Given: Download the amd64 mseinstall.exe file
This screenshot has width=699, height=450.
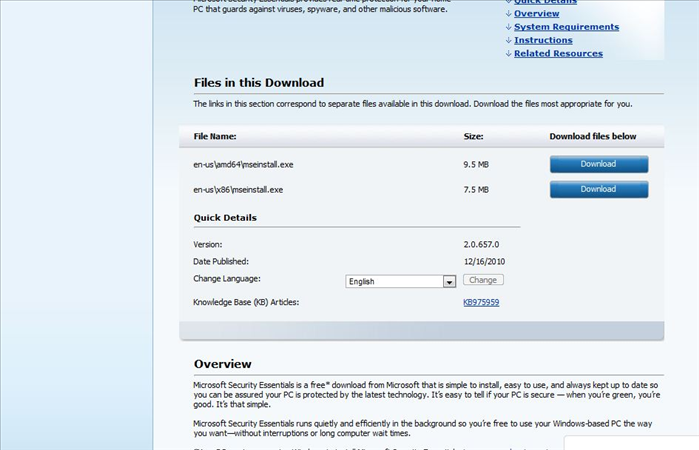Looking at the screenshot, I should pyautogui.click(x=599, y=164).
